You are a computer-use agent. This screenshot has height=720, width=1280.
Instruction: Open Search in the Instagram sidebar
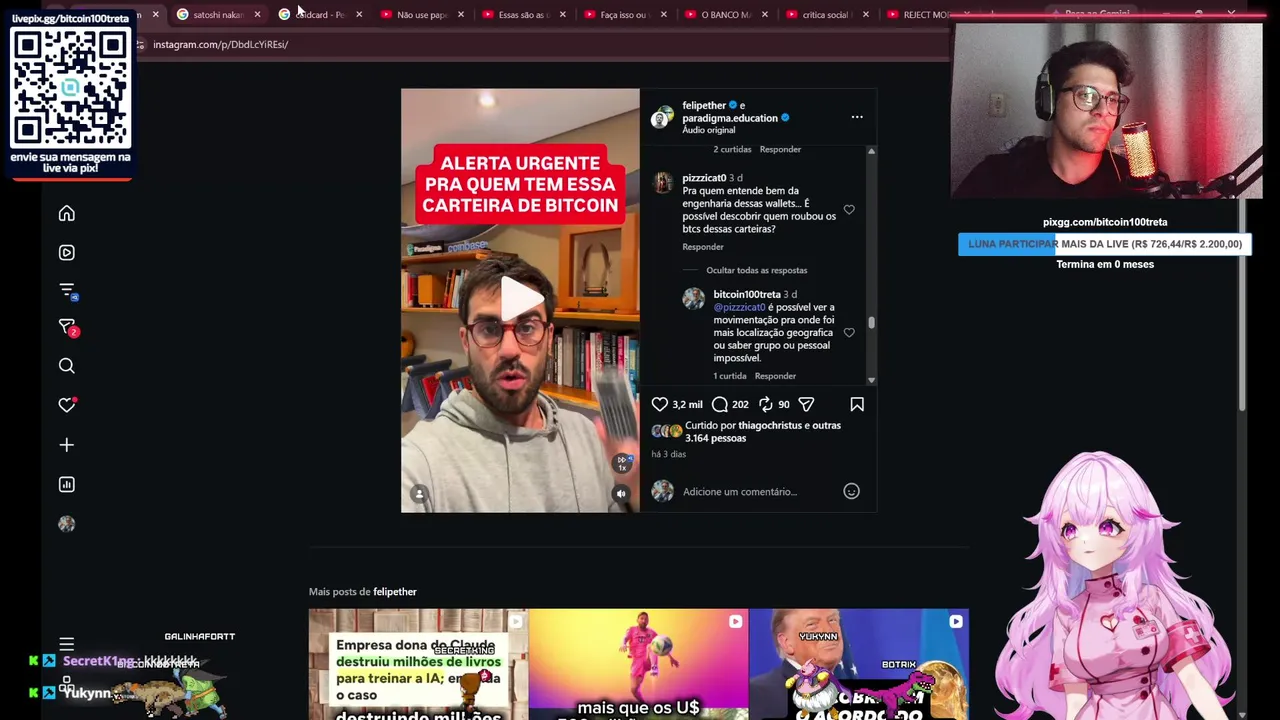point(67,366)
